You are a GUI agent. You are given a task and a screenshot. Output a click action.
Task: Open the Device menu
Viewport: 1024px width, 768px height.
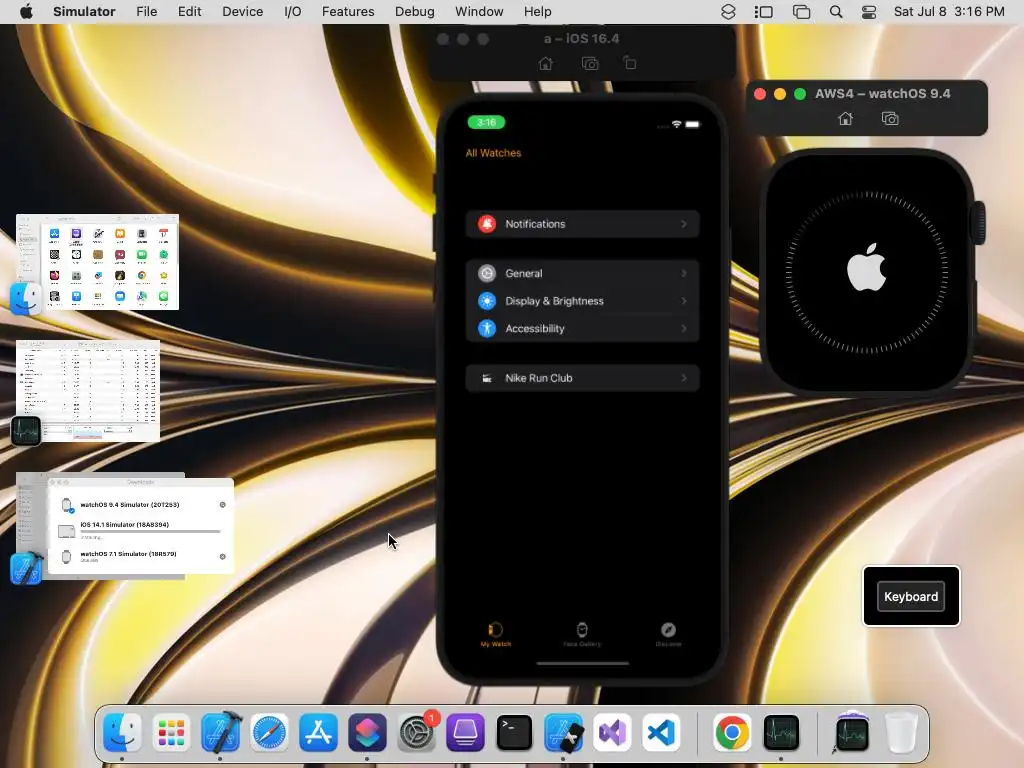pyautogui.click(x=242, y=12)
